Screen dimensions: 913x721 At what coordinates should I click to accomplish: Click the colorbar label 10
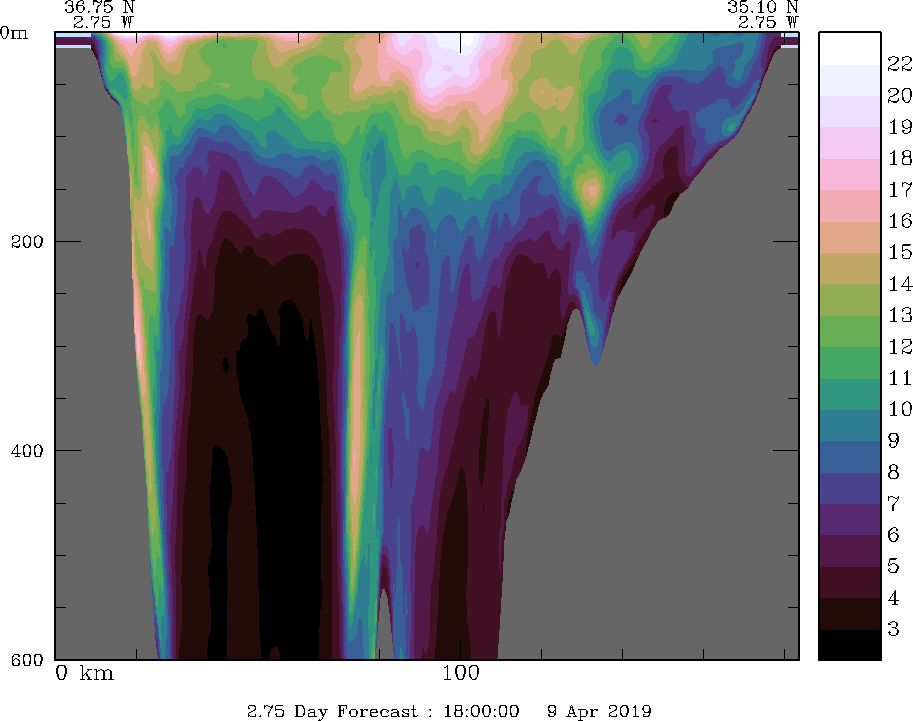click(900, 409)
